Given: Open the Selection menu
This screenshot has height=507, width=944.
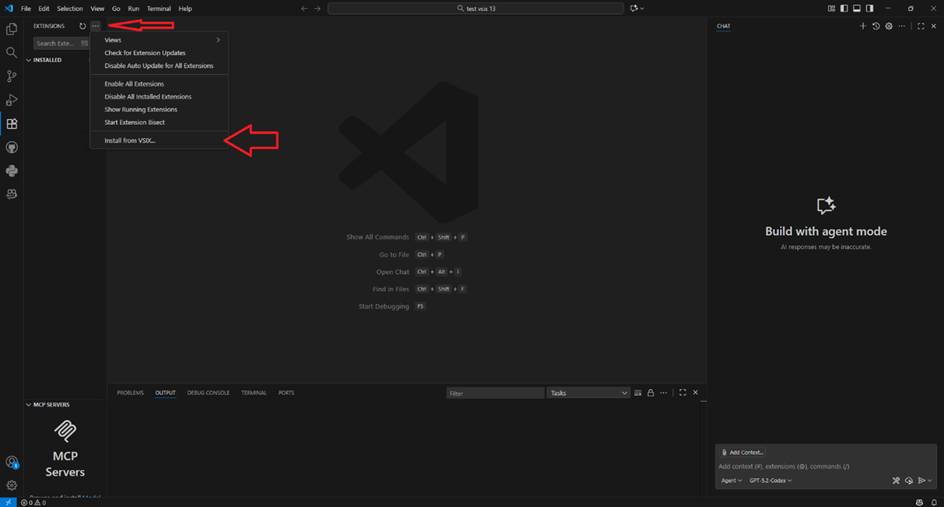Looking at the screenshot, I should coord(70,8).
